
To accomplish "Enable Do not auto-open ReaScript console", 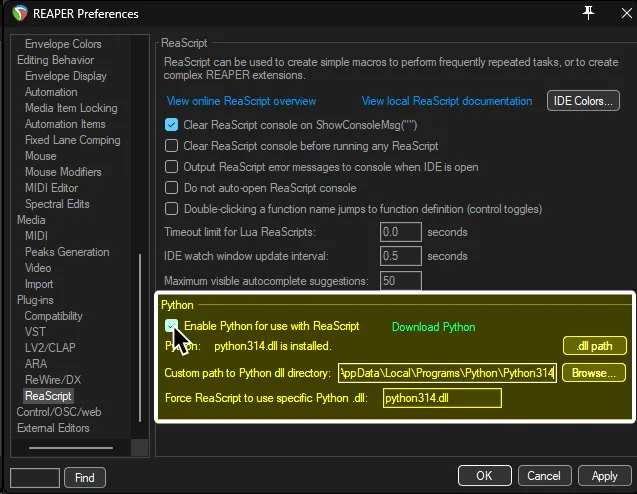I will click(171, 188).
